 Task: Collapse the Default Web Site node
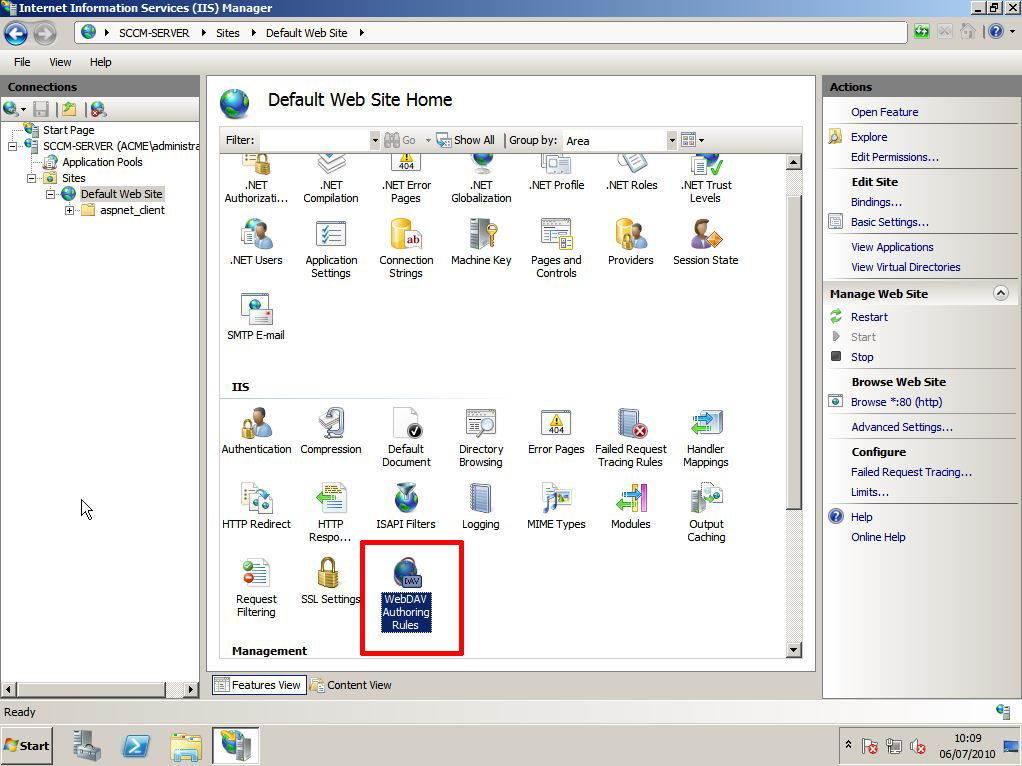pos(50,194)
